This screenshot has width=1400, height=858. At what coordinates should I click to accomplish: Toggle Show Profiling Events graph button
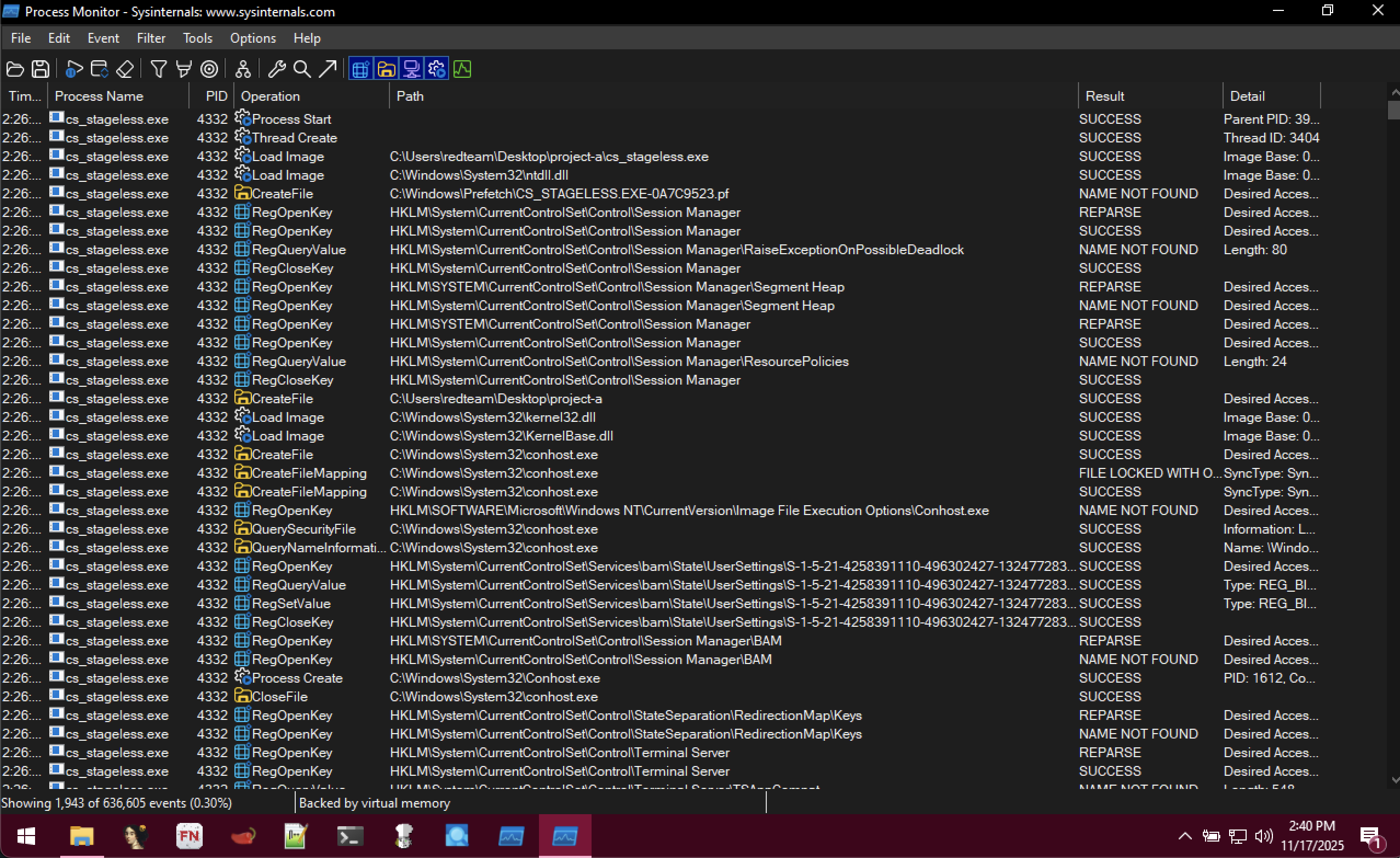pos(462,70)
